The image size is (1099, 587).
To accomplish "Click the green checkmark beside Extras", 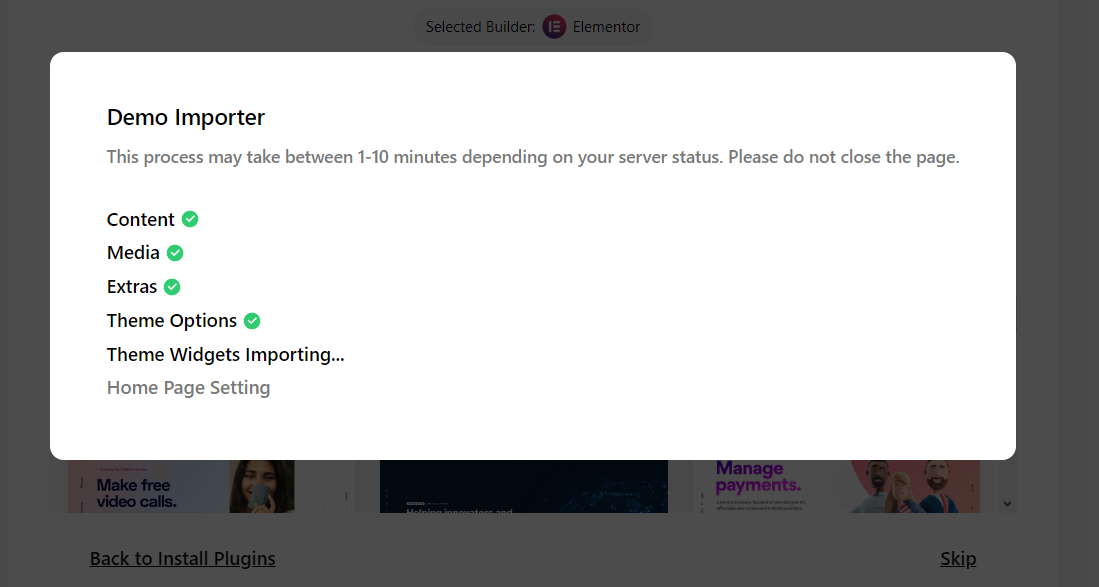I will coord(172,287).
